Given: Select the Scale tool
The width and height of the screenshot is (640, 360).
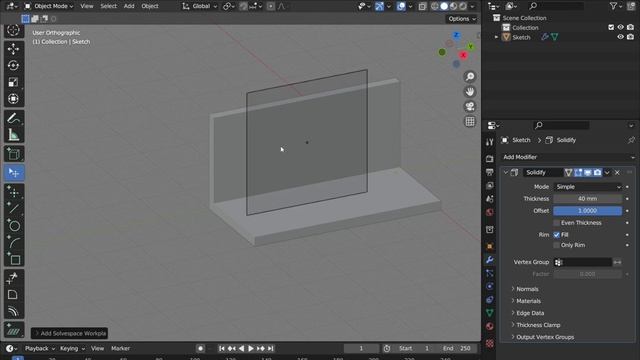Looking at the screenshot, I should (x=13, y=82).
